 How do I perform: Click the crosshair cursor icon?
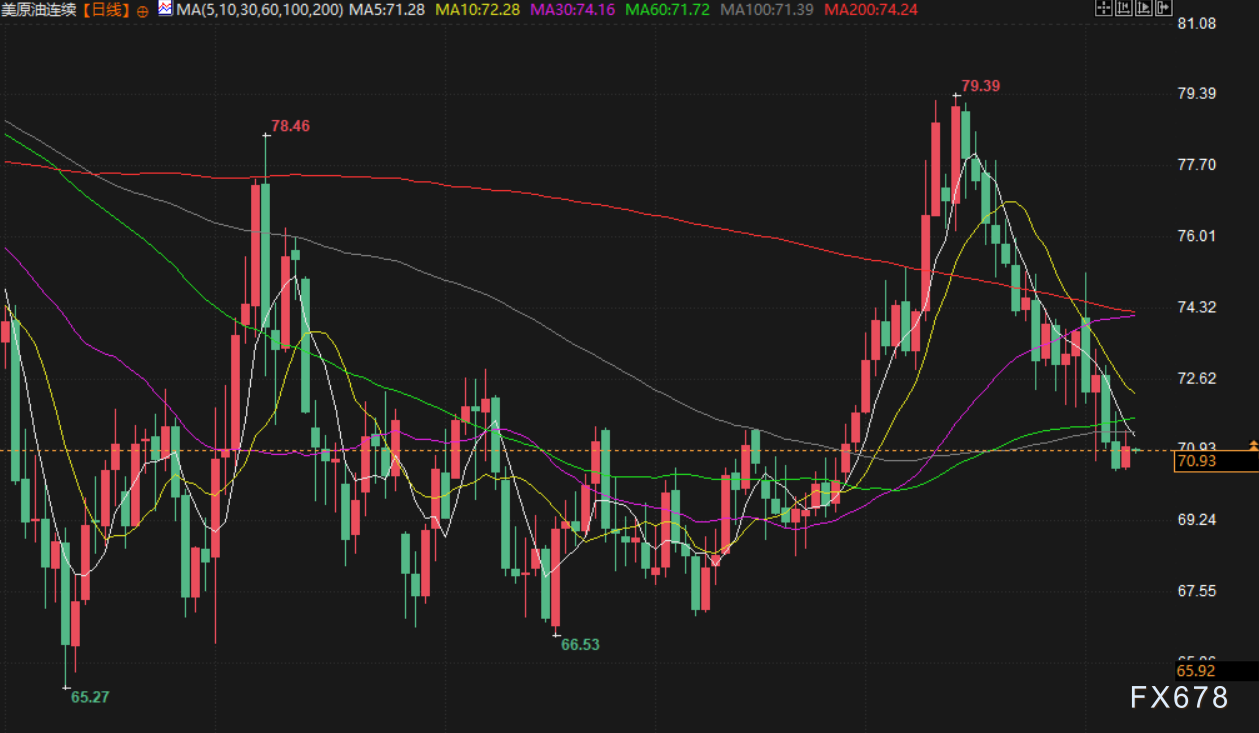tap(1104, 9)
